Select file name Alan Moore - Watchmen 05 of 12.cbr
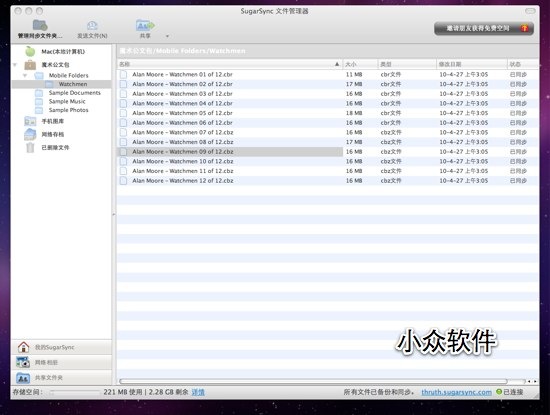550x415 pixels. (x=182, y=113)
